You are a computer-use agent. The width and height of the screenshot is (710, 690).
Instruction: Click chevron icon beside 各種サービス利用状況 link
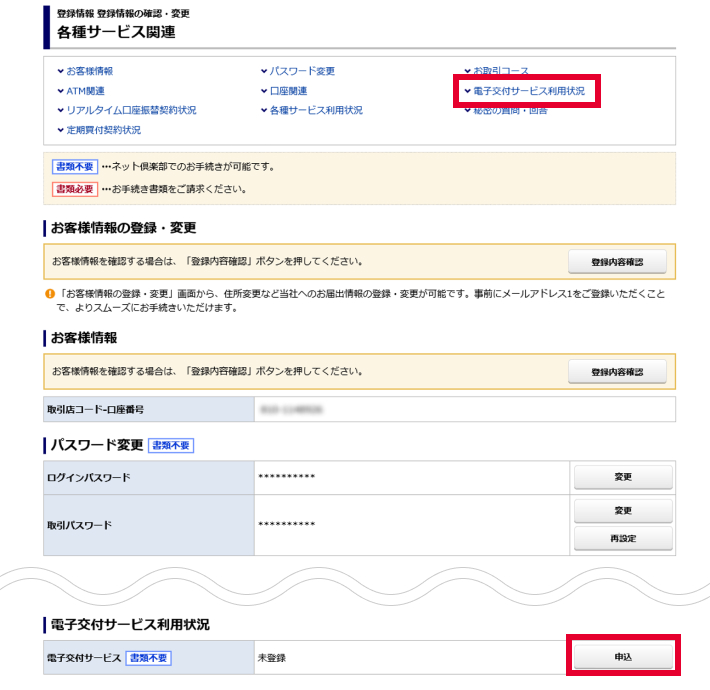(x=264, y=110)
